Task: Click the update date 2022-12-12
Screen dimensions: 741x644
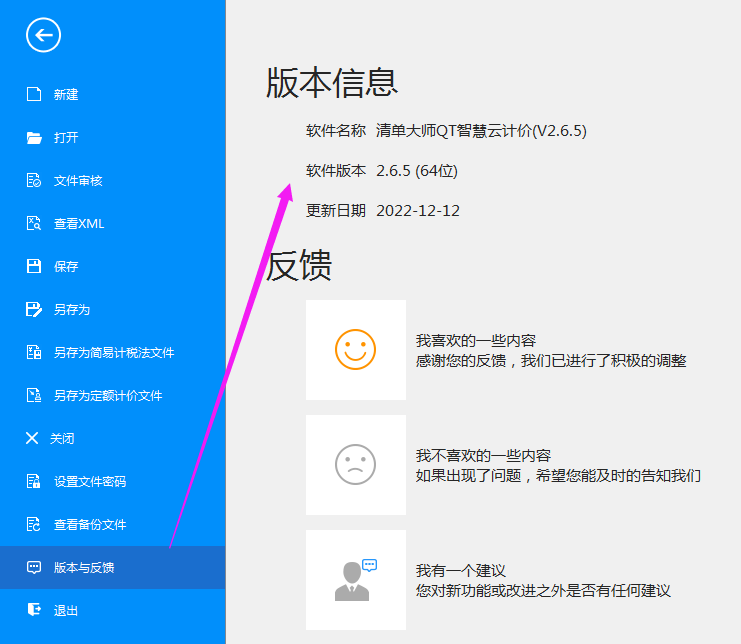Action: coord(418,211)
